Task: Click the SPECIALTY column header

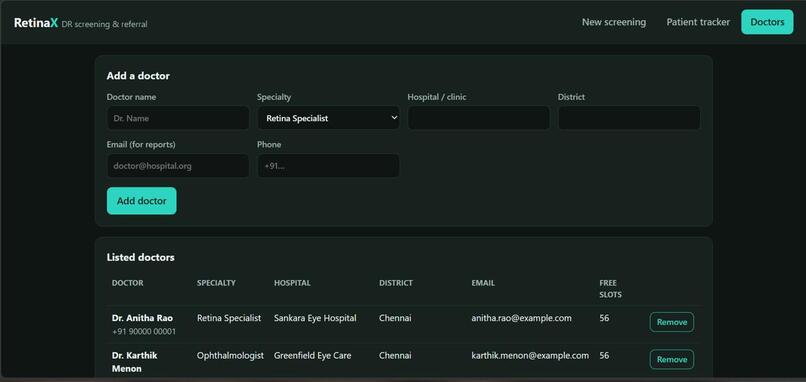Action: tap(216, 283)
